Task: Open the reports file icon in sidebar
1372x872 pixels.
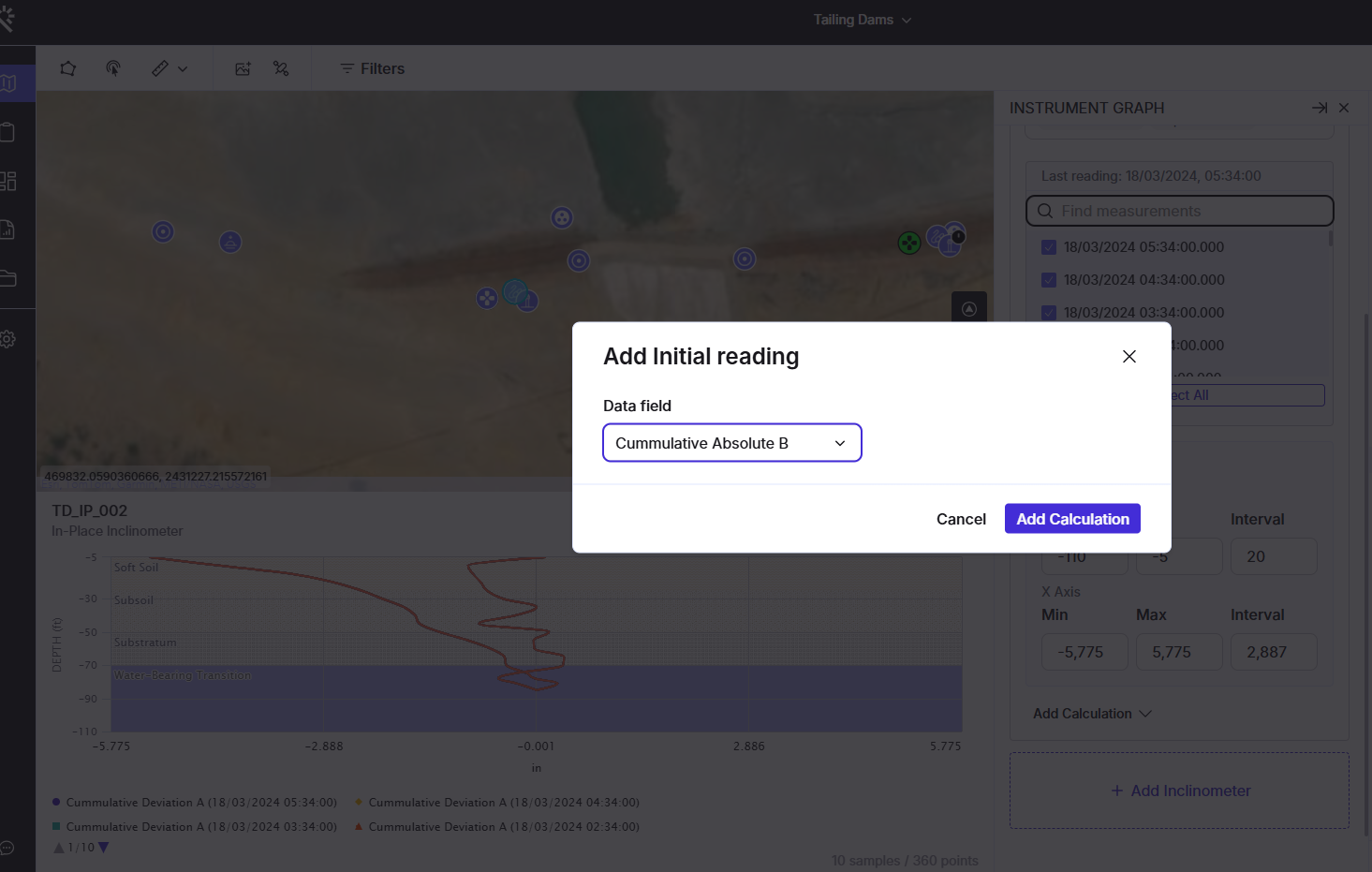Action: pos(7,229)
